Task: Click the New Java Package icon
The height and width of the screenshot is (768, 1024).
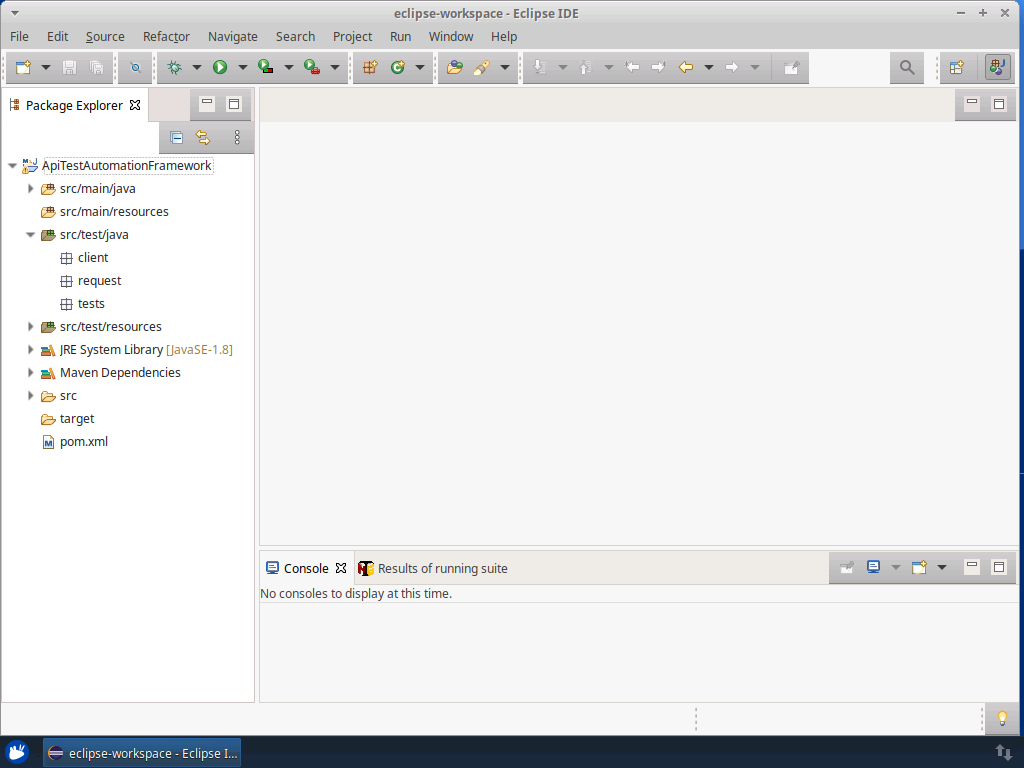Action: [370, 67]
